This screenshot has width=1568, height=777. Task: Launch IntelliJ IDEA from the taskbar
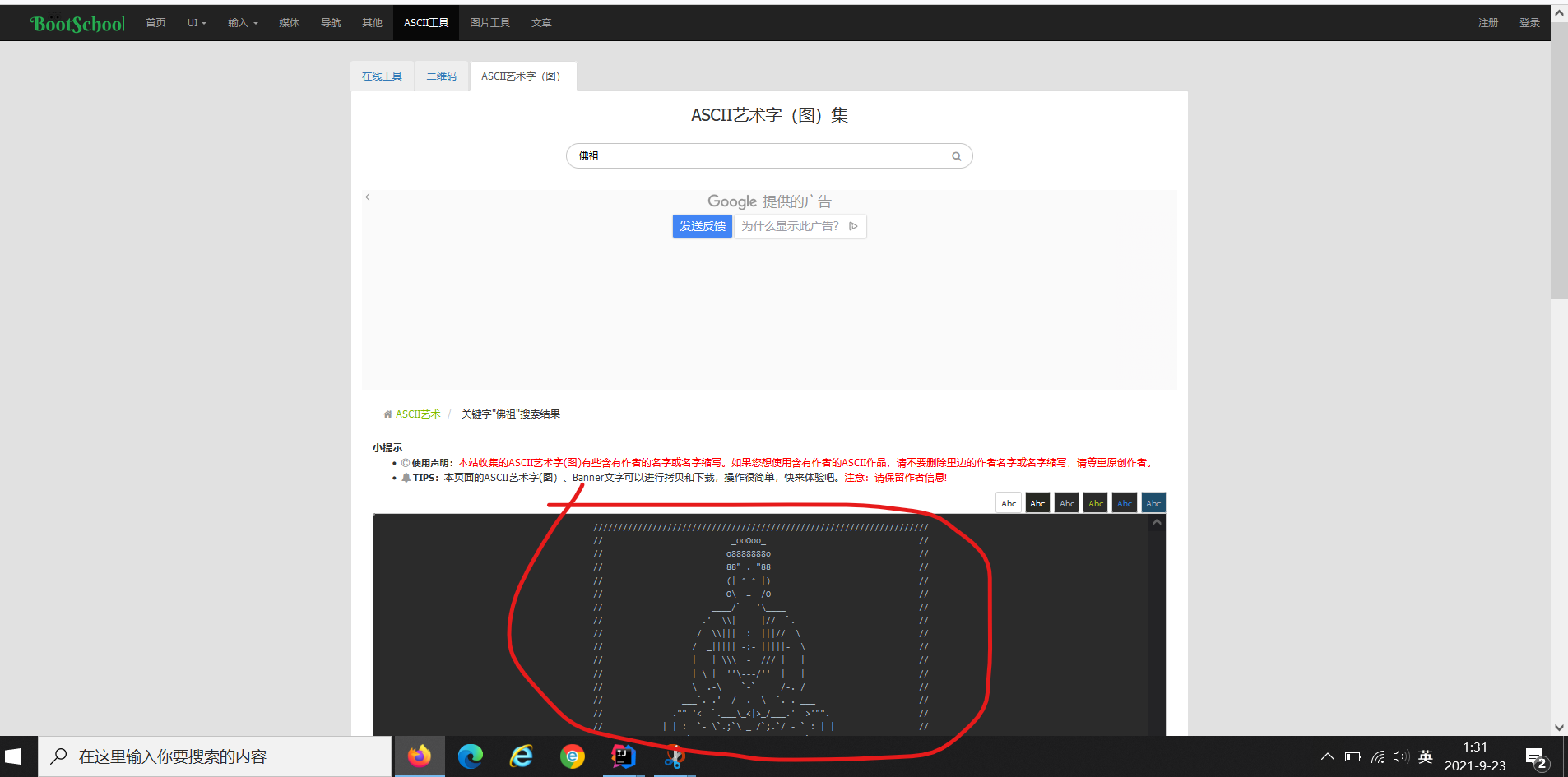623,756
